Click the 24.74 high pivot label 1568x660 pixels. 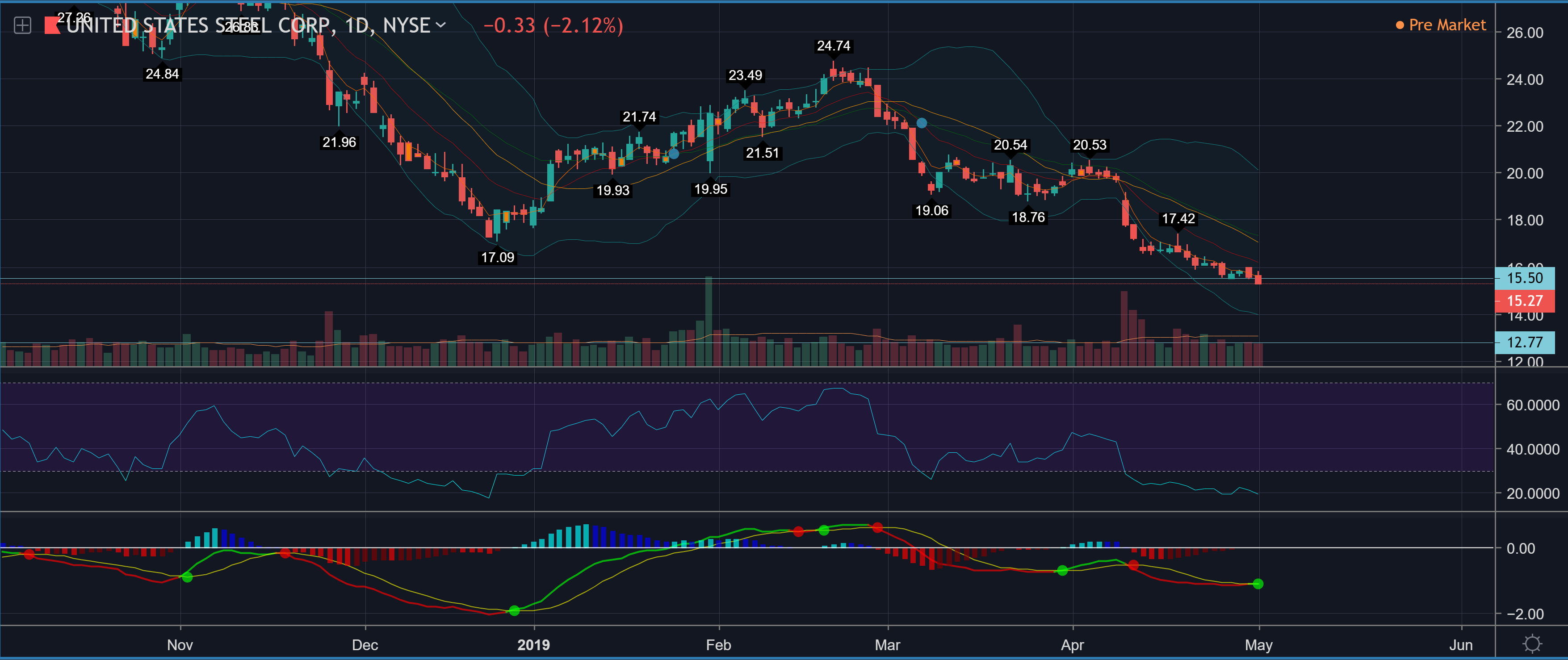833,46
